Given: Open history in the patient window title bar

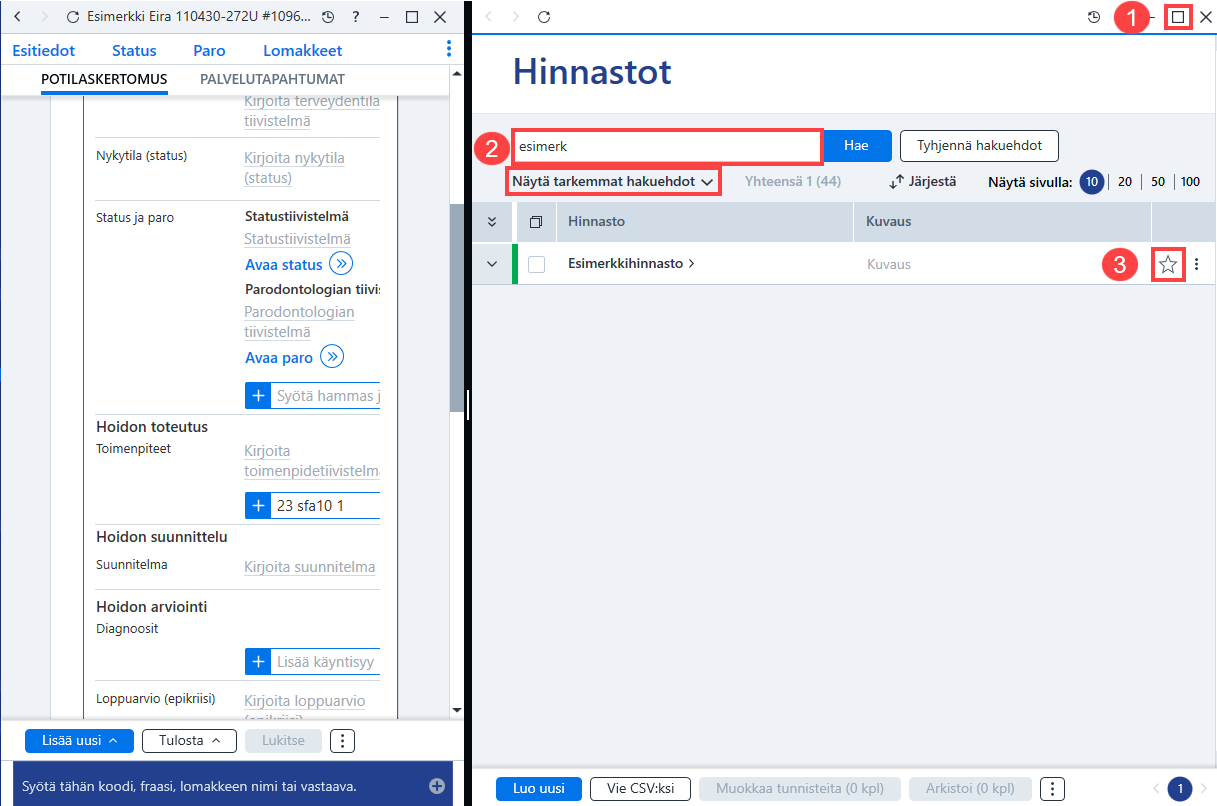Looking at the screenshot, I should point(328,18).
